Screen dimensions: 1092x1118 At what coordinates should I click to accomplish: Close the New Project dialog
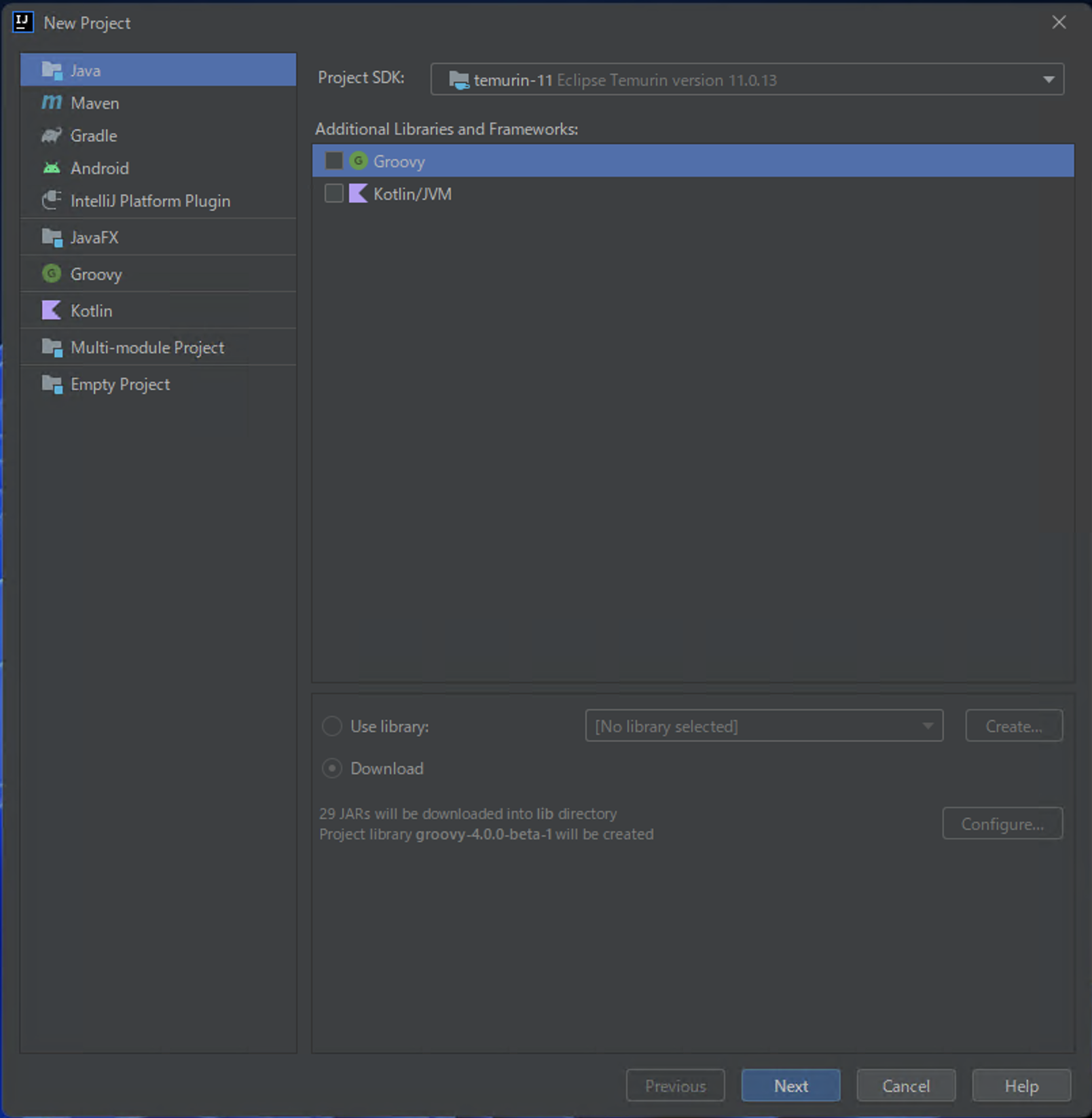pos(1059,22)
